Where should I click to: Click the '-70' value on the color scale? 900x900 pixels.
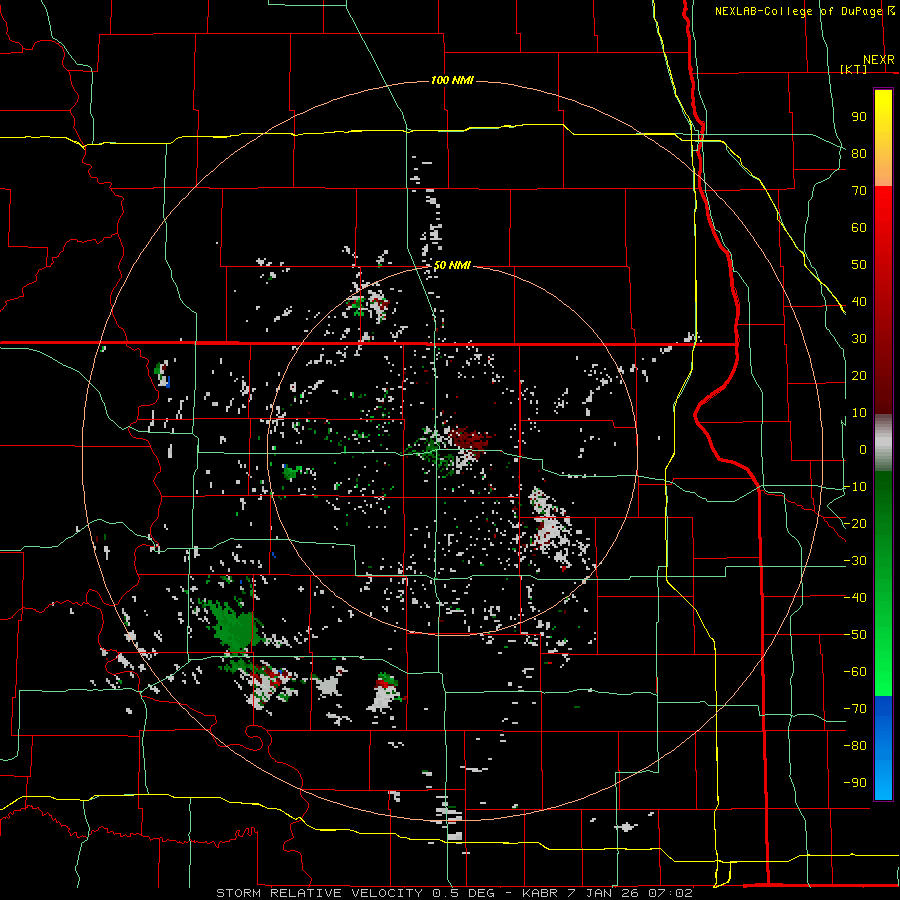[855, 709]
